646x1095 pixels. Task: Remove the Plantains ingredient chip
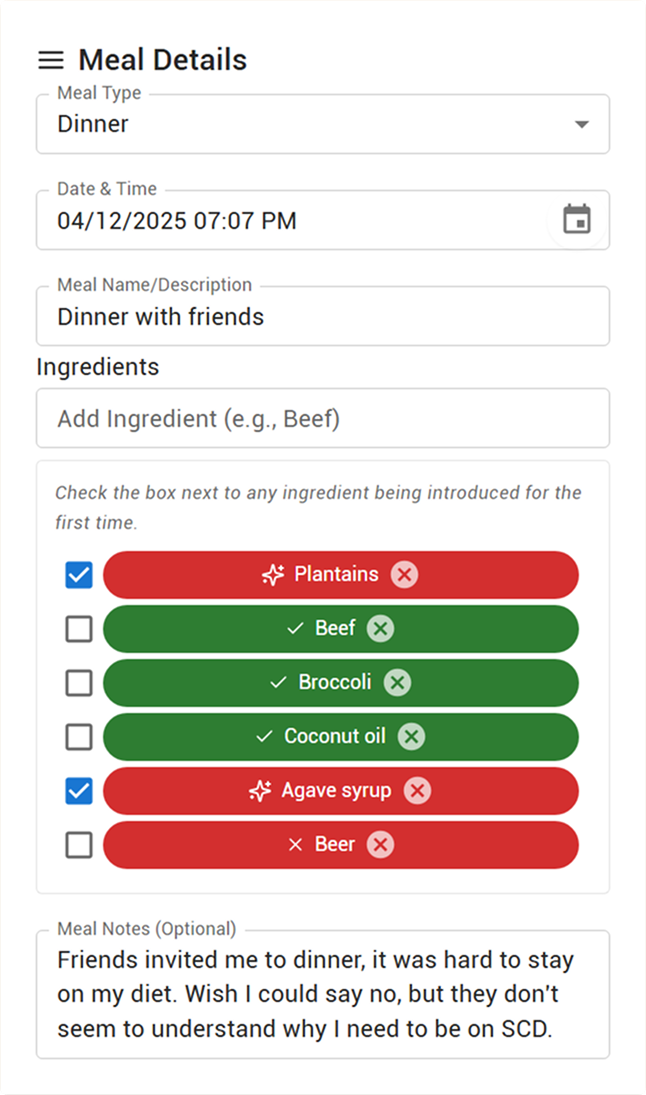404,575
